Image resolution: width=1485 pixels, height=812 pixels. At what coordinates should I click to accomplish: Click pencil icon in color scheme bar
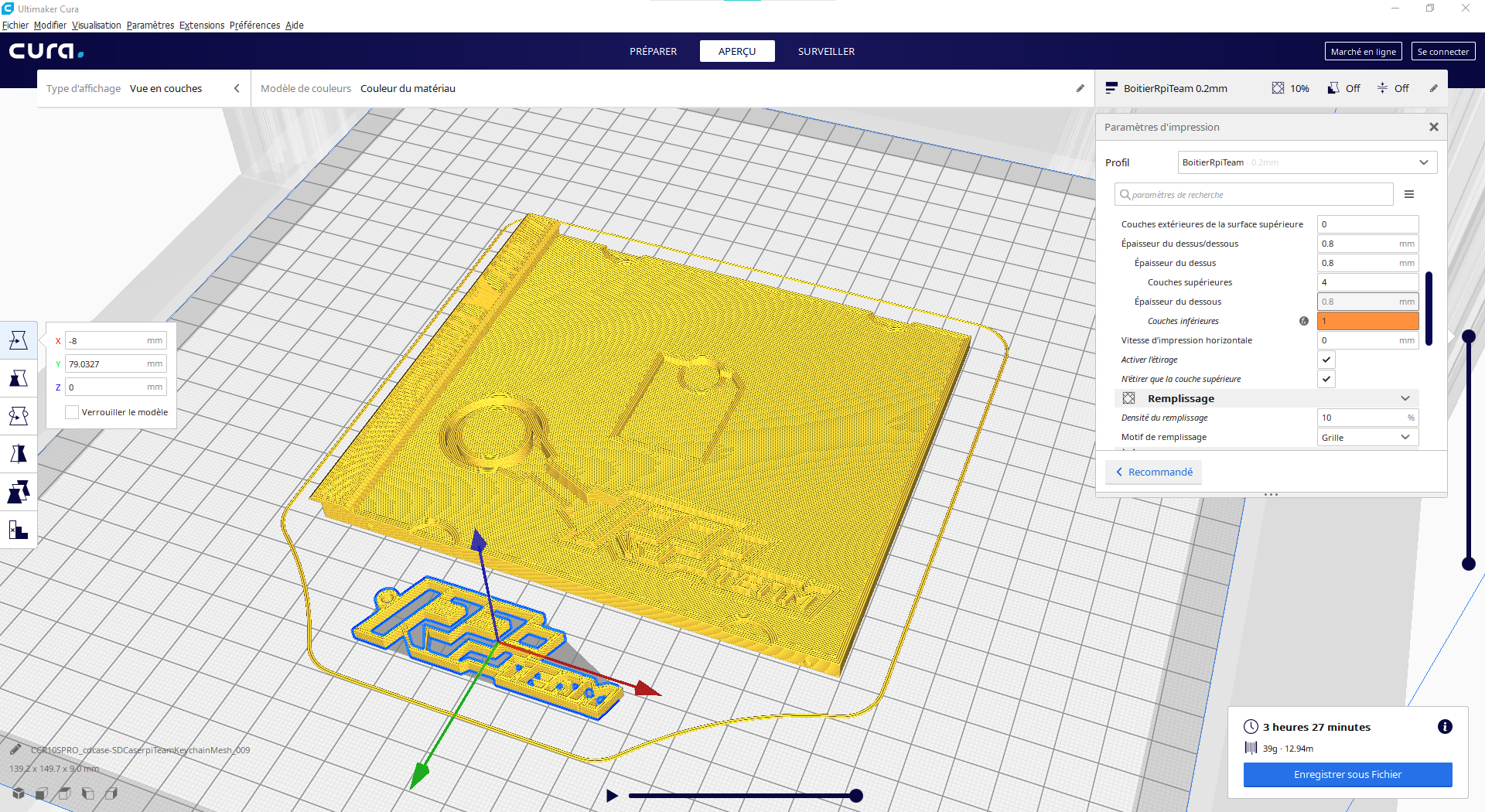click(x=1080, y=88)
